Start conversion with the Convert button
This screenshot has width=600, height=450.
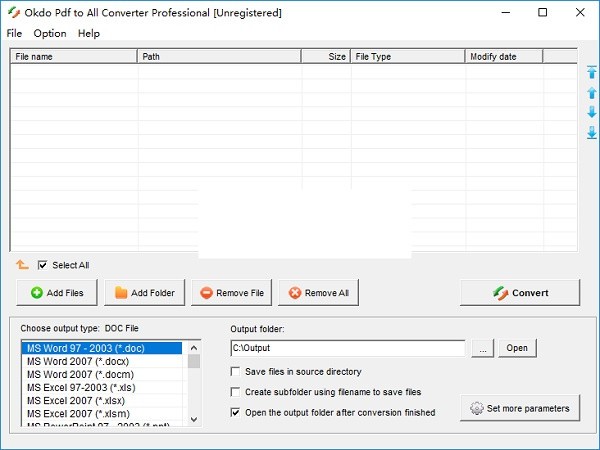(520, 293)
